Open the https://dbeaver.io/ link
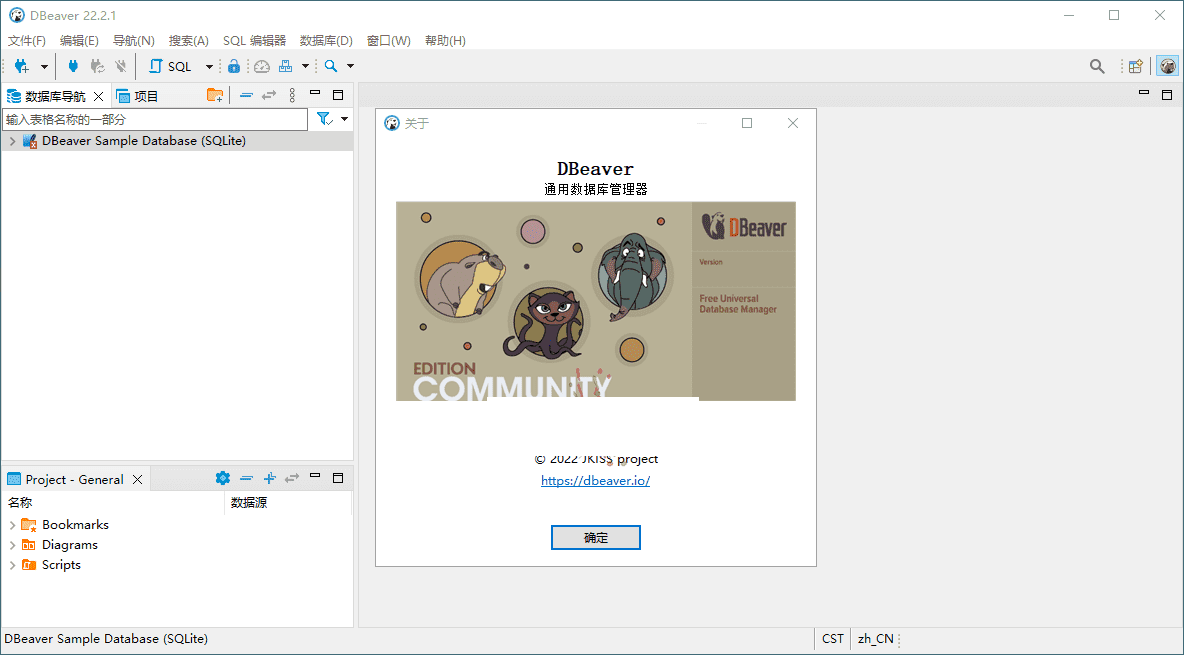 [596, 480]
